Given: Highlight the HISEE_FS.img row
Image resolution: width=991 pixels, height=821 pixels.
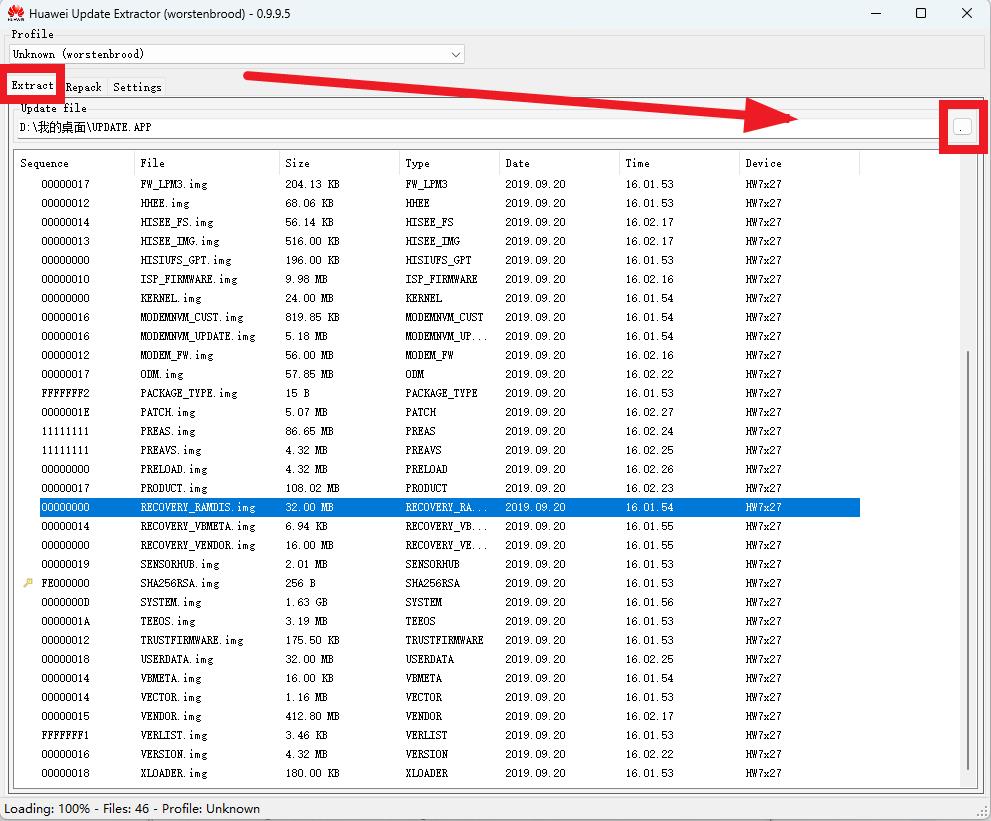Looking at the screenshot, I should pos(449,222).
